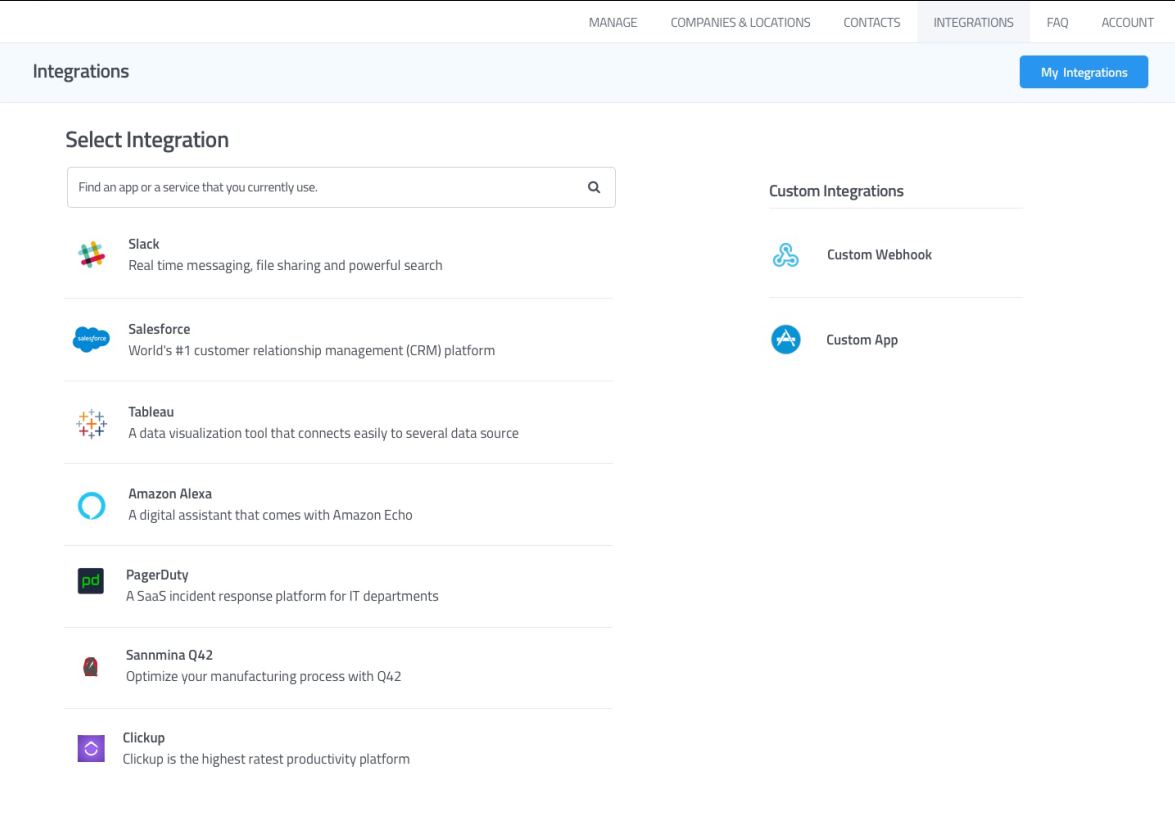
Task: Choose the Sannmina Q42 integration title
Action: pos(169,654)
